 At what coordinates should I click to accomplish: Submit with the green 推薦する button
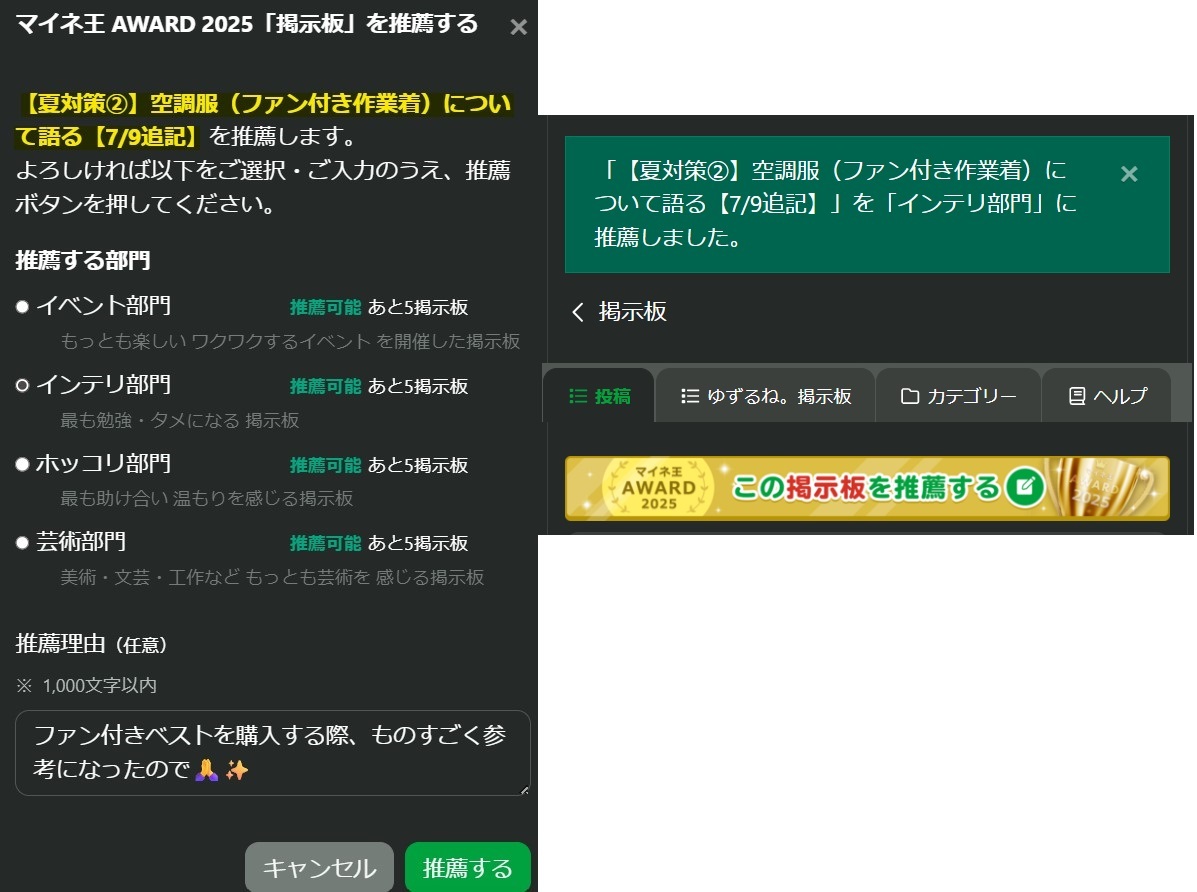click(467, 868)
